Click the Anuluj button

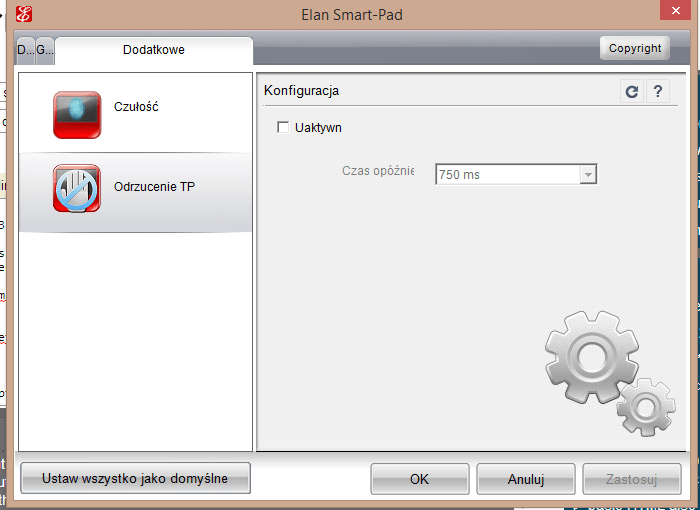click(x=526, y=479)
